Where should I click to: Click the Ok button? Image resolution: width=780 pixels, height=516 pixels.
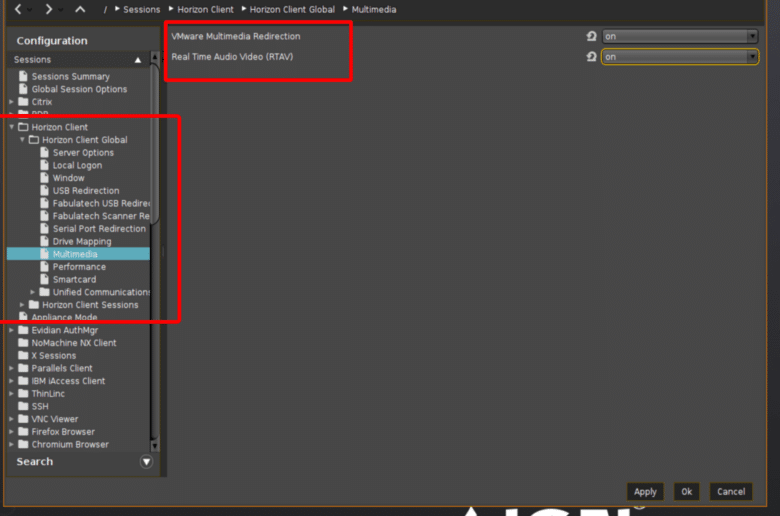(686, 492)
